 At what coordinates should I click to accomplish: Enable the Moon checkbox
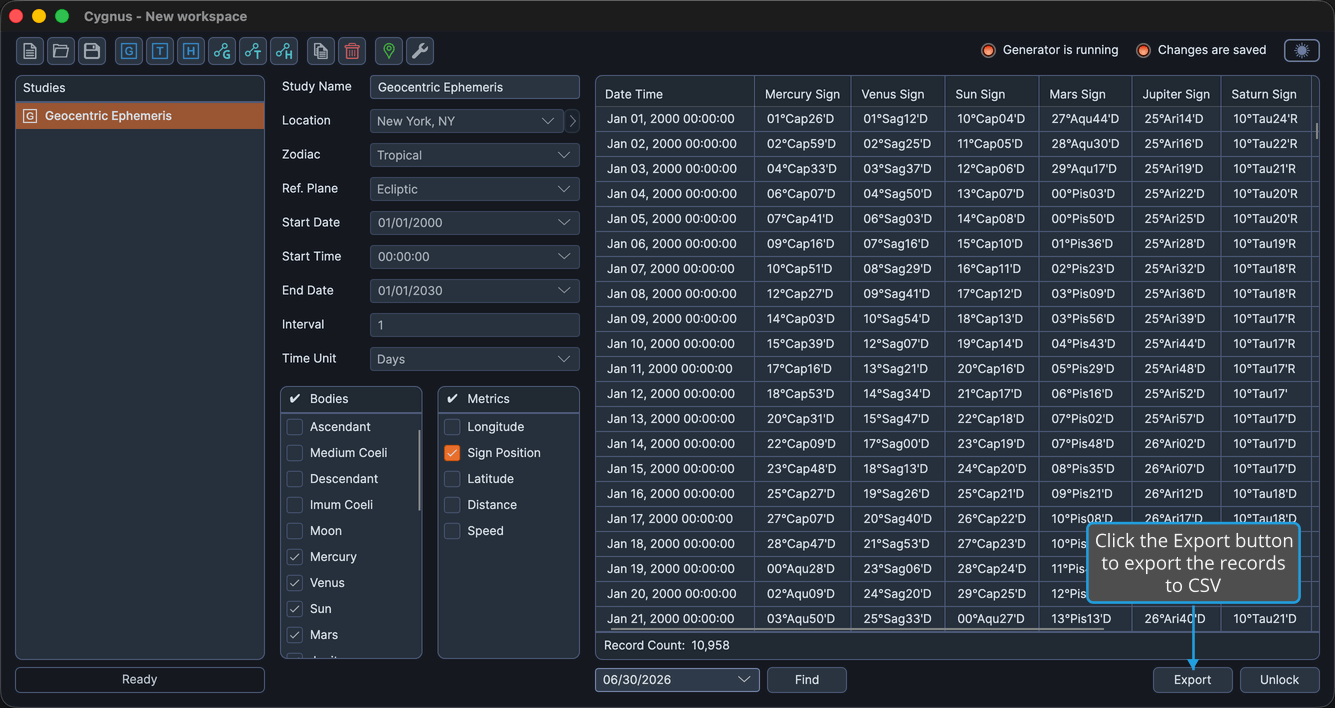(x=295, y=531)
